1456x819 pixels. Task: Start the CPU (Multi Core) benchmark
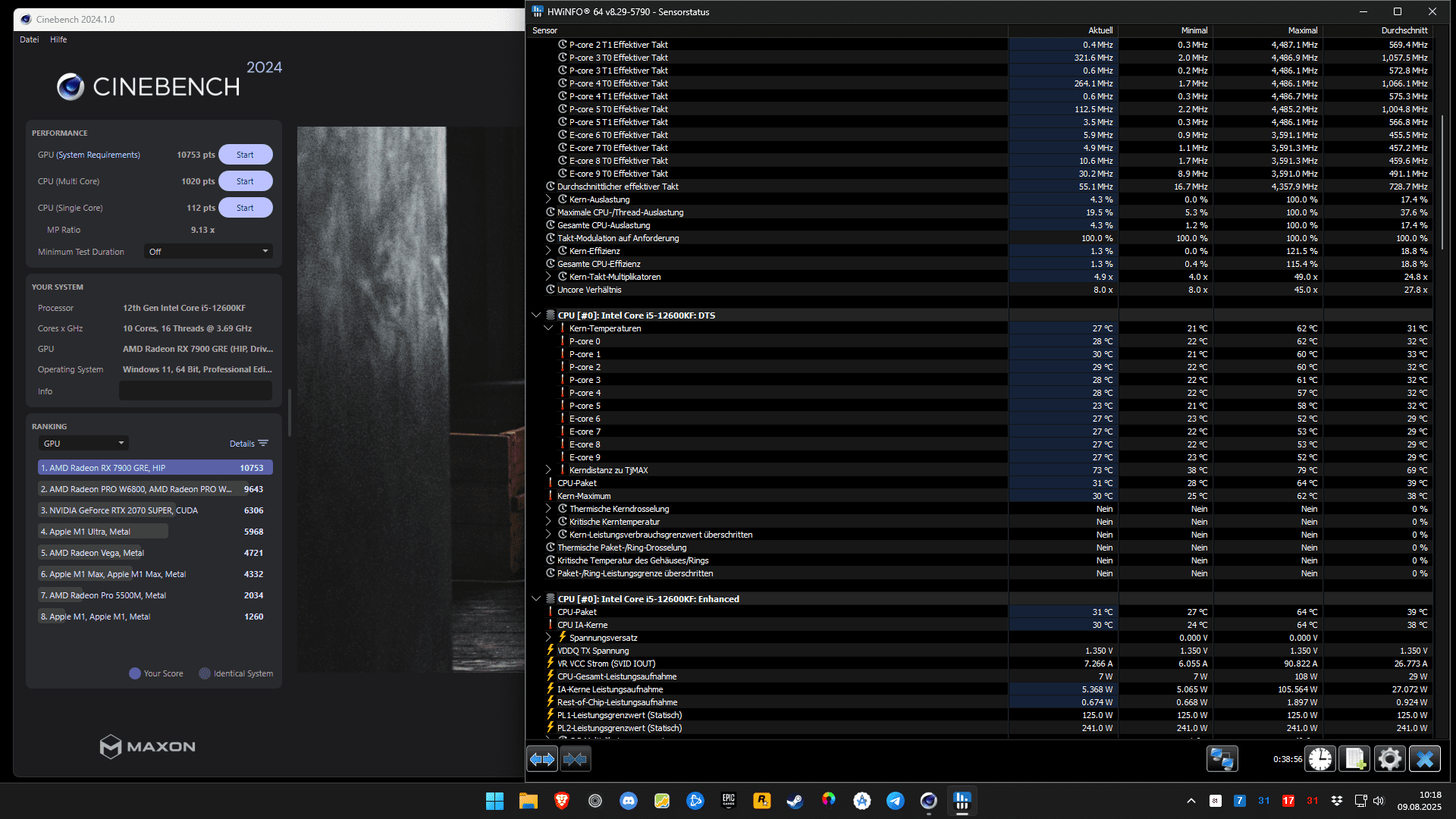coord(245,181)
